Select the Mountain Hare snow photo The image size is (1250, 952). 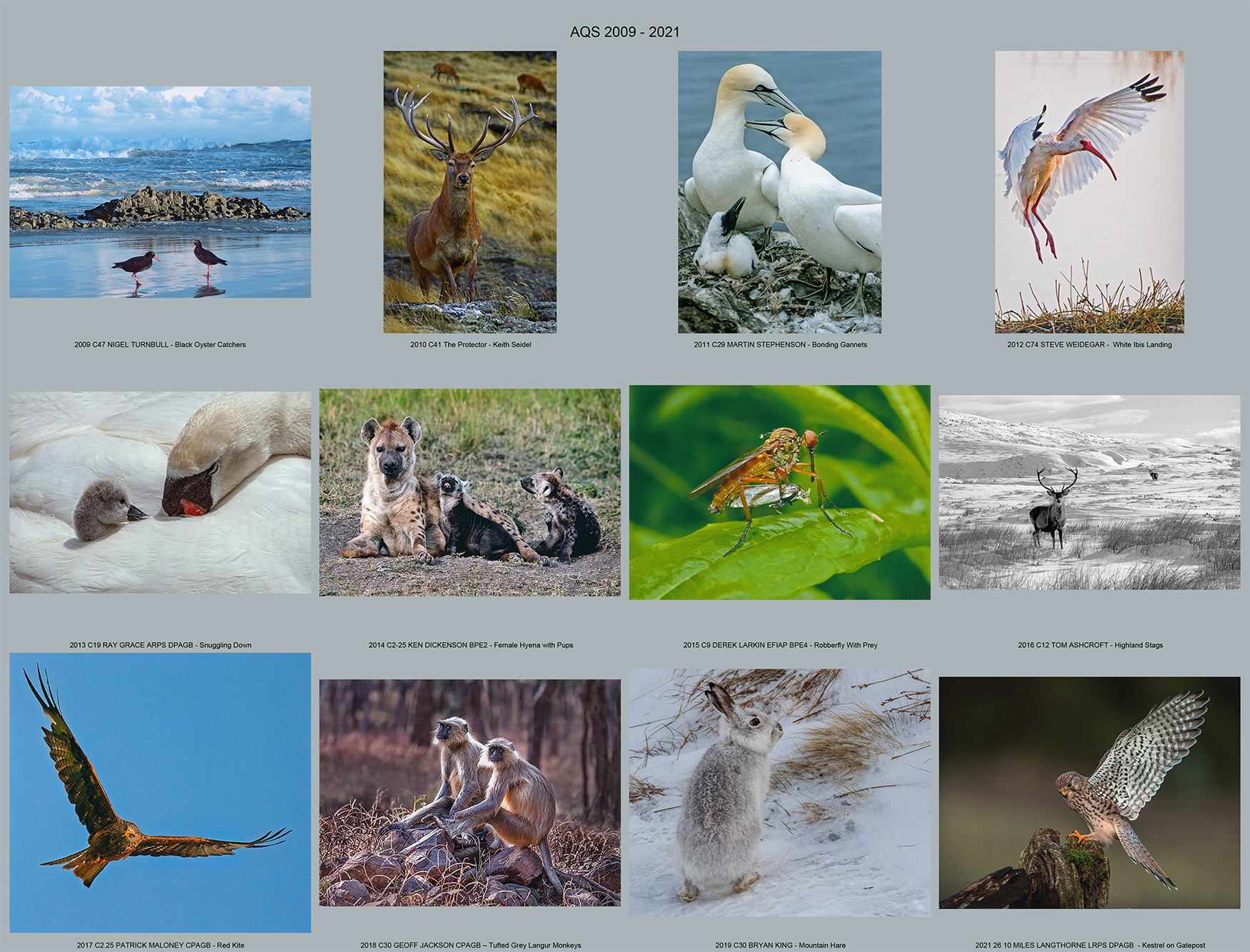click(x=779, y=792)
